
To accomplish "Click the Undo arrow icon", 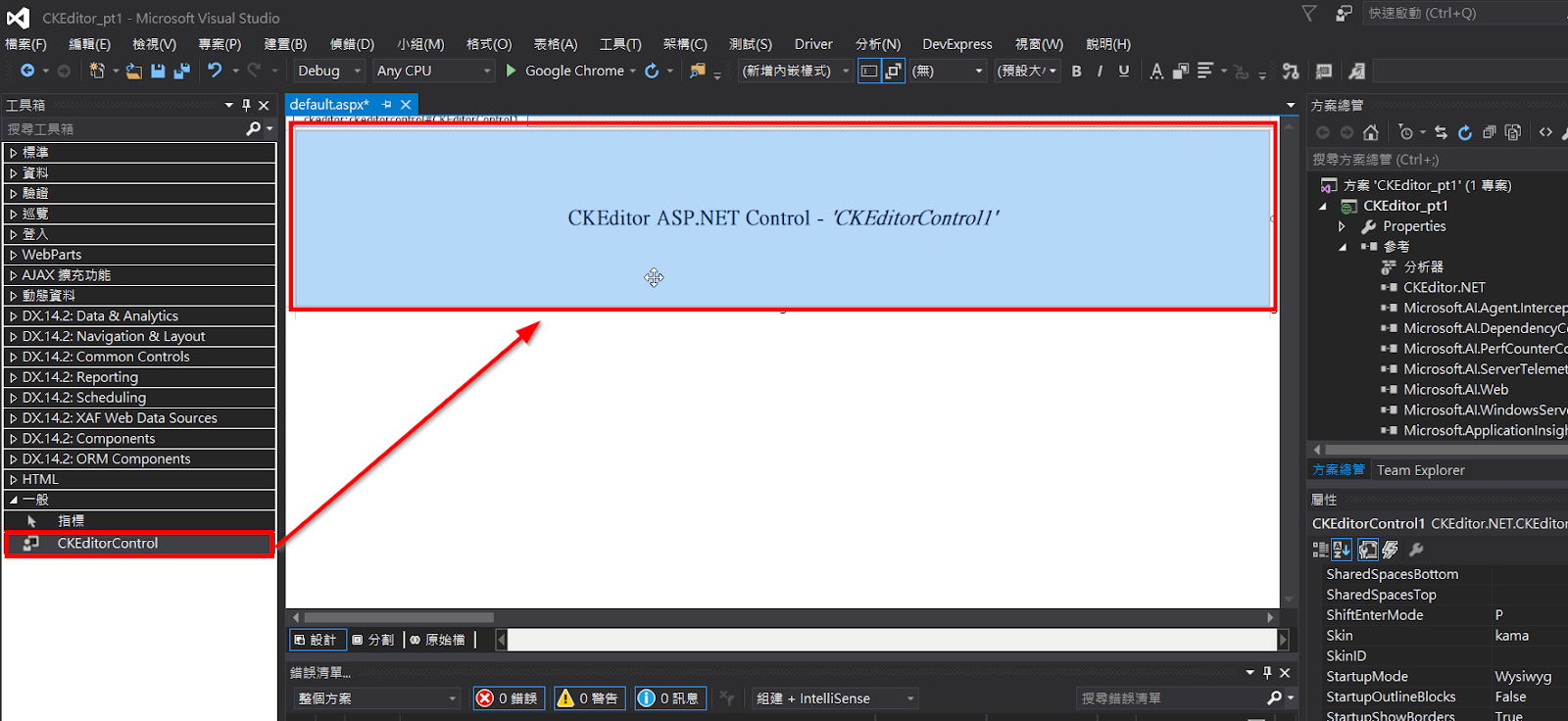I will (x=215, y=71).
